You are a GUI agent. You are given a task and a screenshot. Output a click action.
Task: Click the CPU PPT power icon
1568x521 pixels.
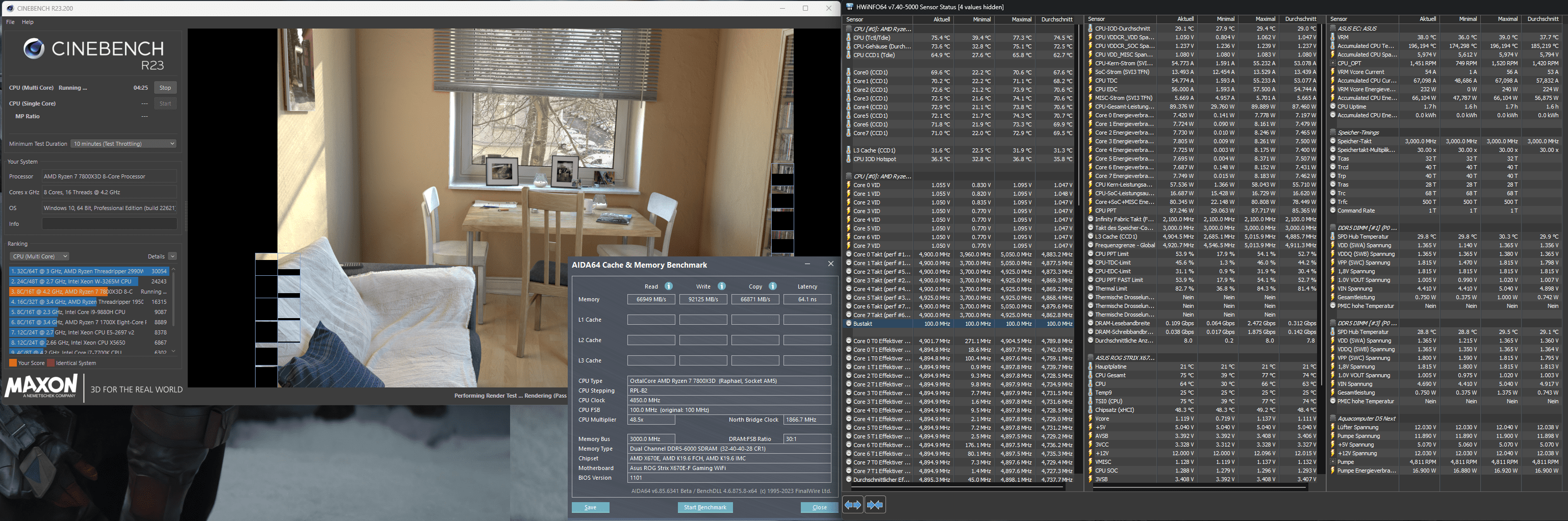click(x=1090, y=211)
